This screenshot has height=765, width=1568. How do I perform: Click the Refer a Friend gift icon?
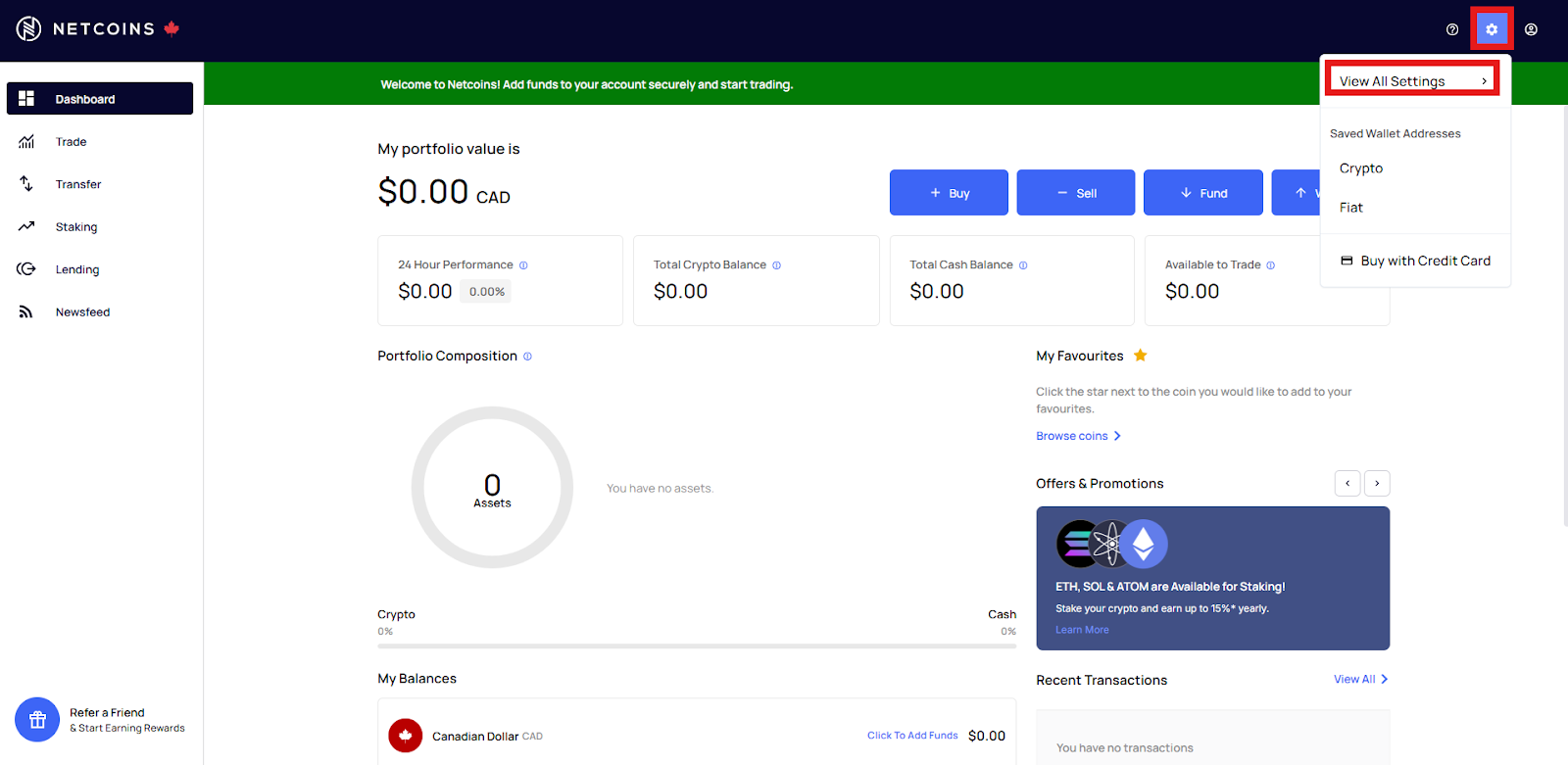[x=37, y=721]
